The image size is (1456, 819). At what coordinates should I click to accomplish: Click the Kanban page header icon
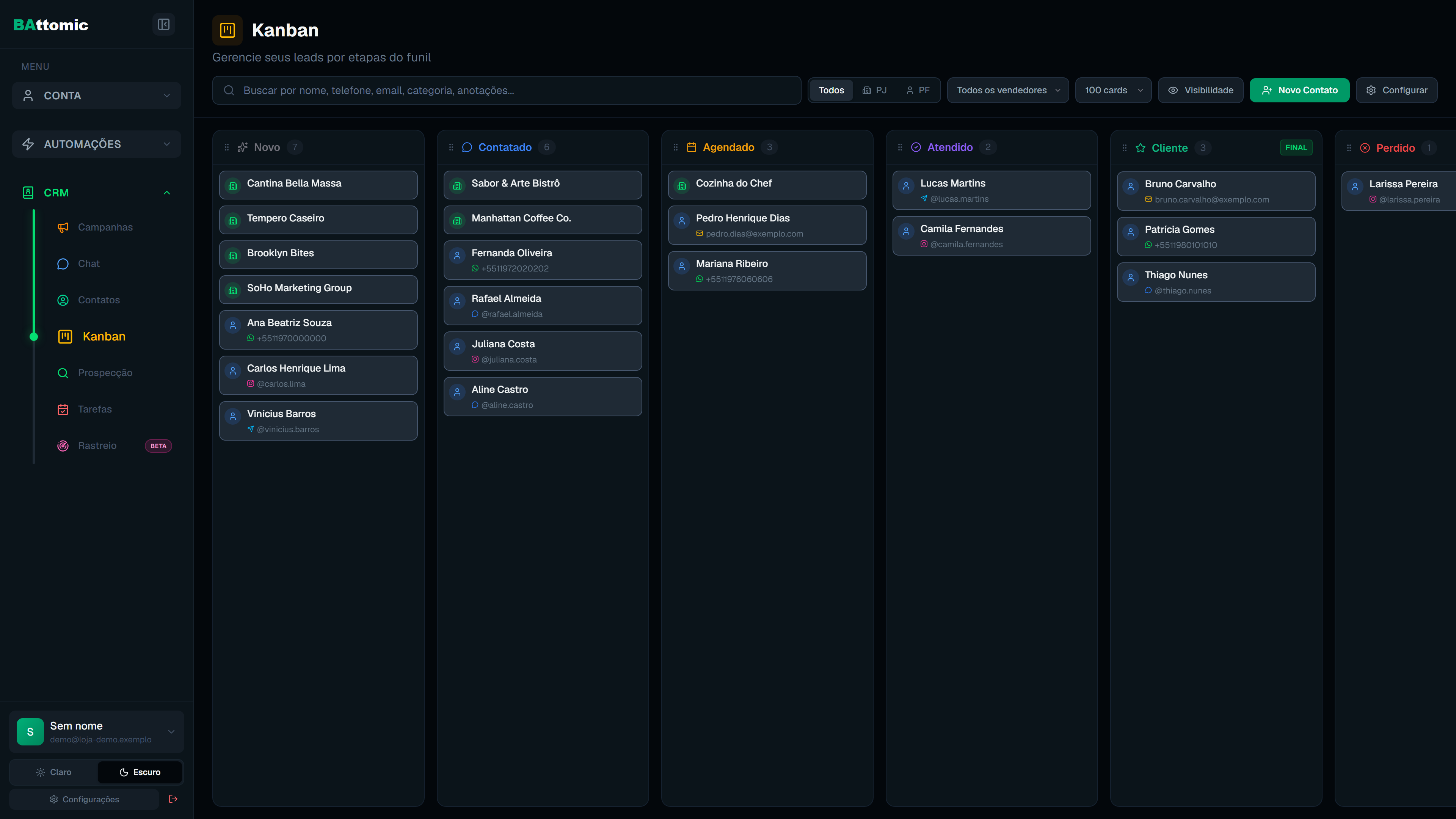pyautogui.click(x=227, y=30)
